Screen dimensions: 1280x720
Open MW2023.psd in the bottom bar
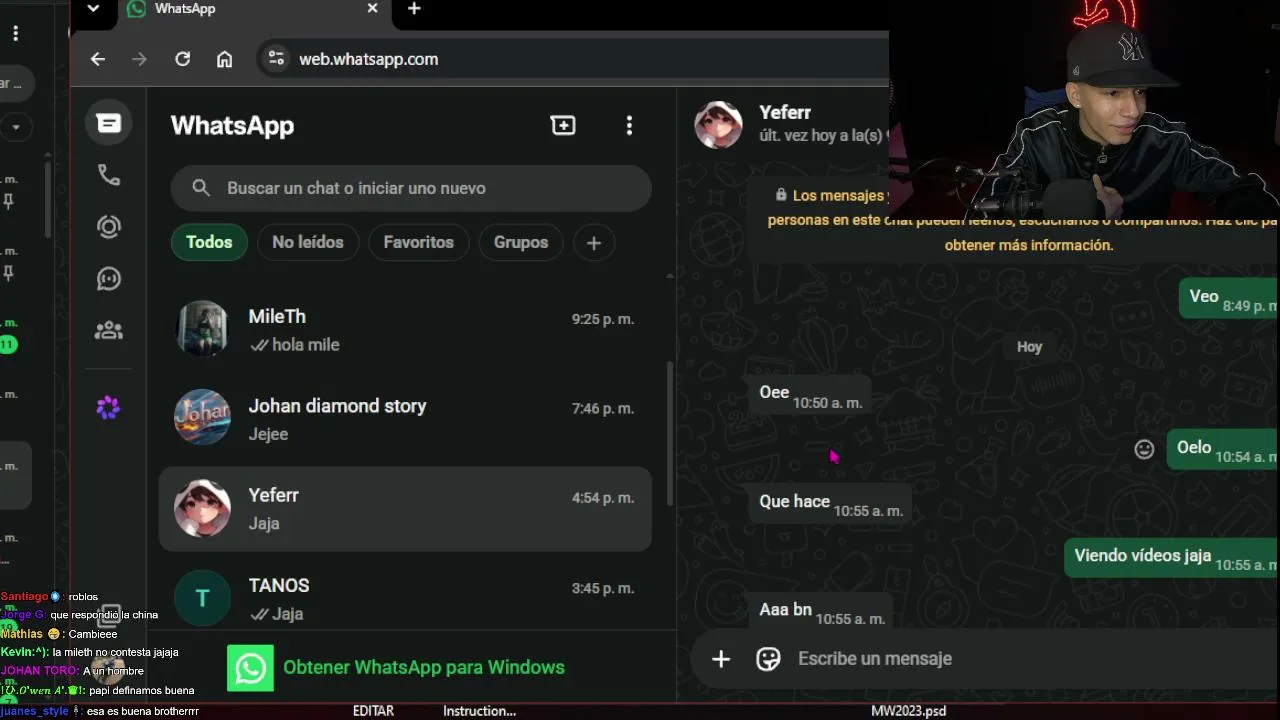909,711
